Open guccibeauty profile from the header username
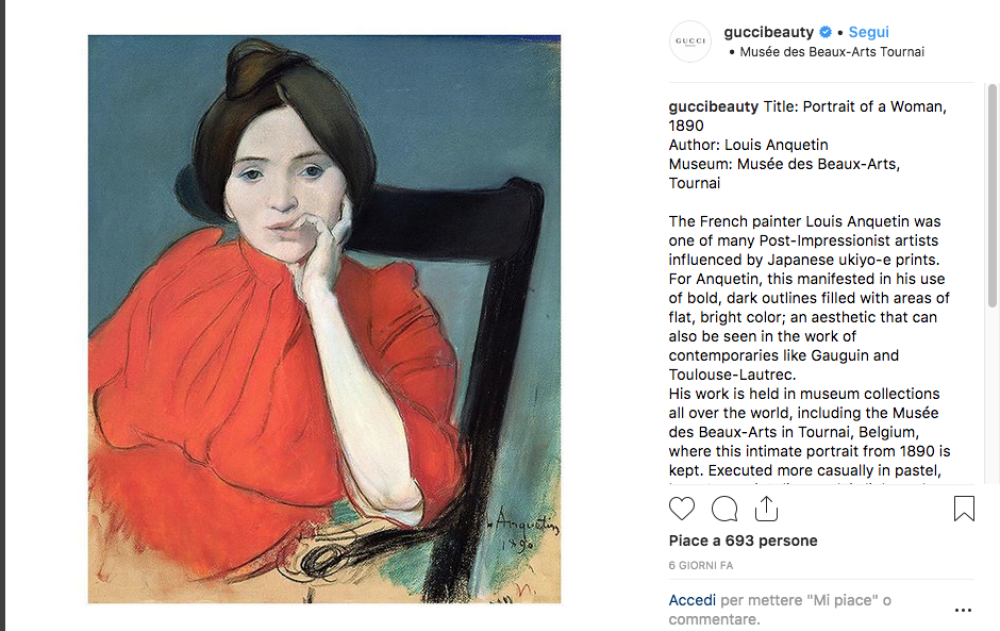Image resolution: width=1000 pixels, height=631 pixels. pos(768,32)
